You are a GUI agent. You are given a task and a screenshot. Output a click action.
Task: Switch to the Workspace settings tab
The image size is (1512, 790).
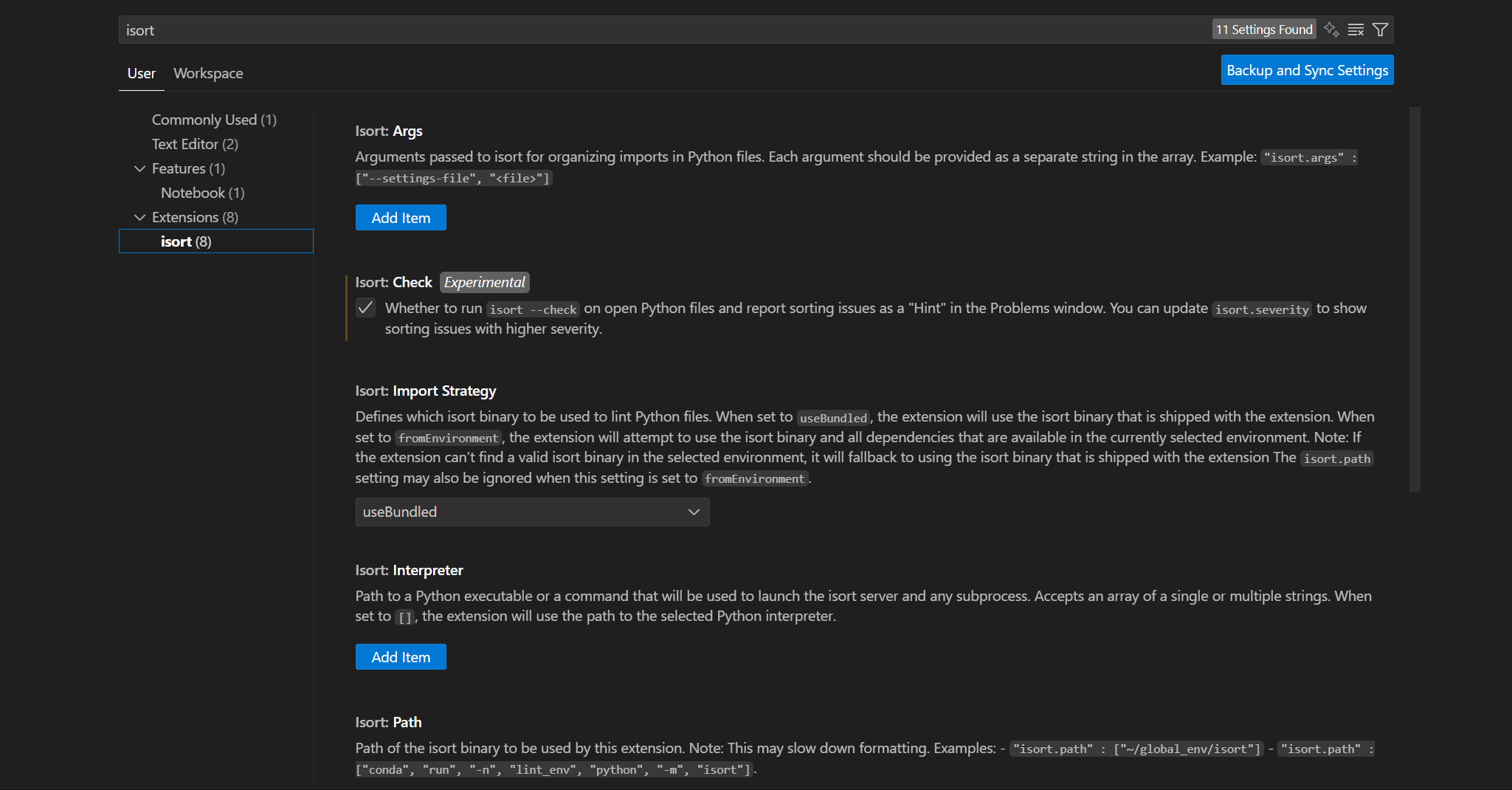click(208, 73)
